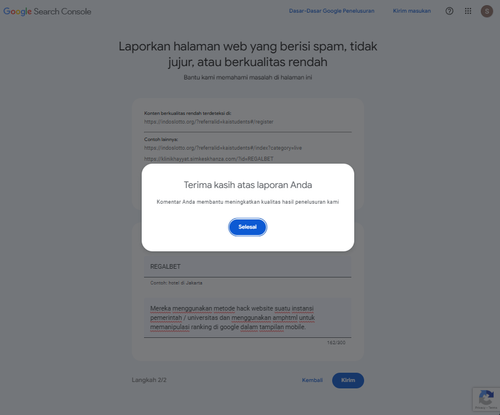The height and width of the screenshot is (415, 500).
Task: Click the Terima kasih atas laporan Anda heading
Action: coord(248,185)
